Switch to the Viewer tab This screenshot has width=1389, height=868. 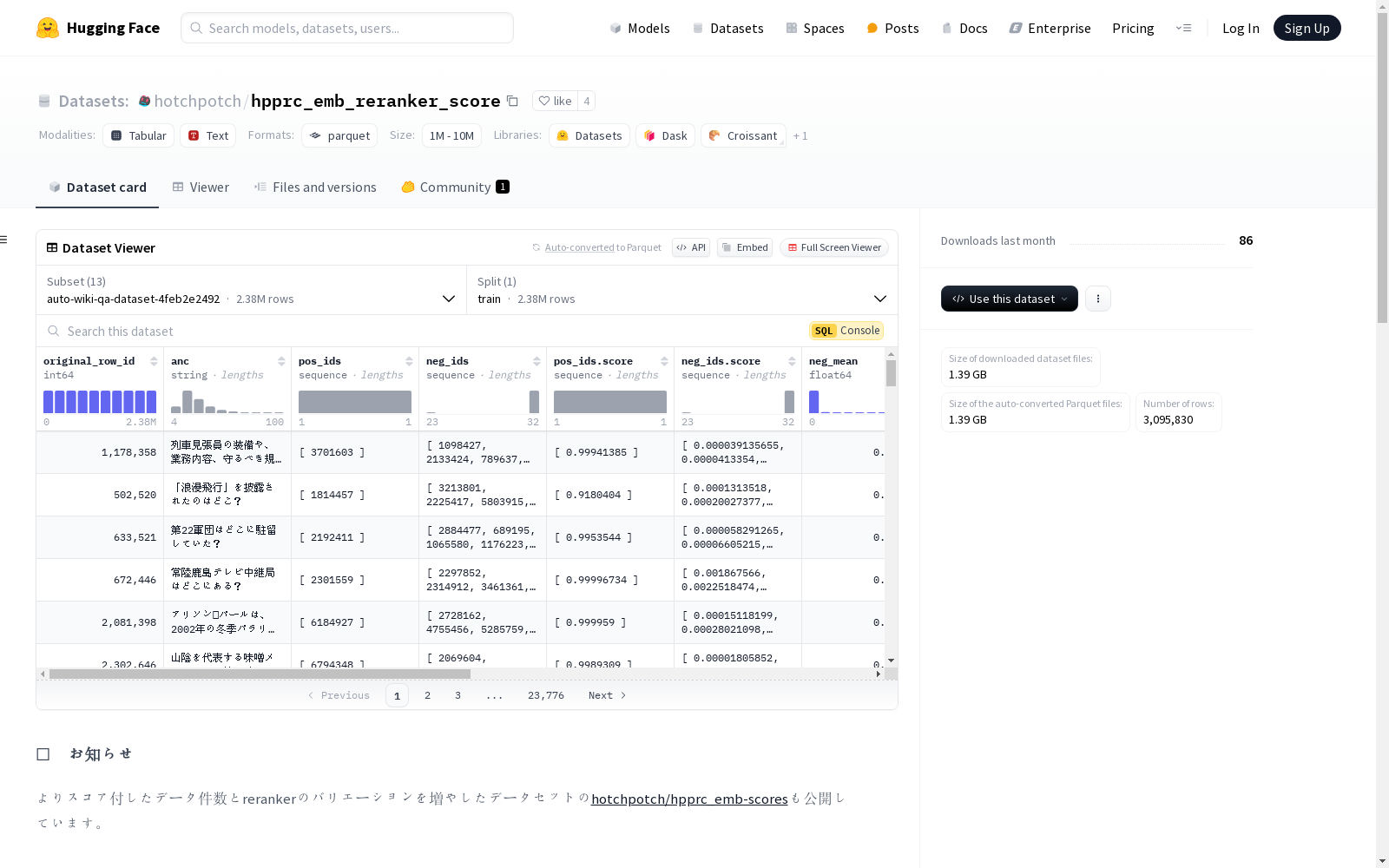click(x=201, y=187)
